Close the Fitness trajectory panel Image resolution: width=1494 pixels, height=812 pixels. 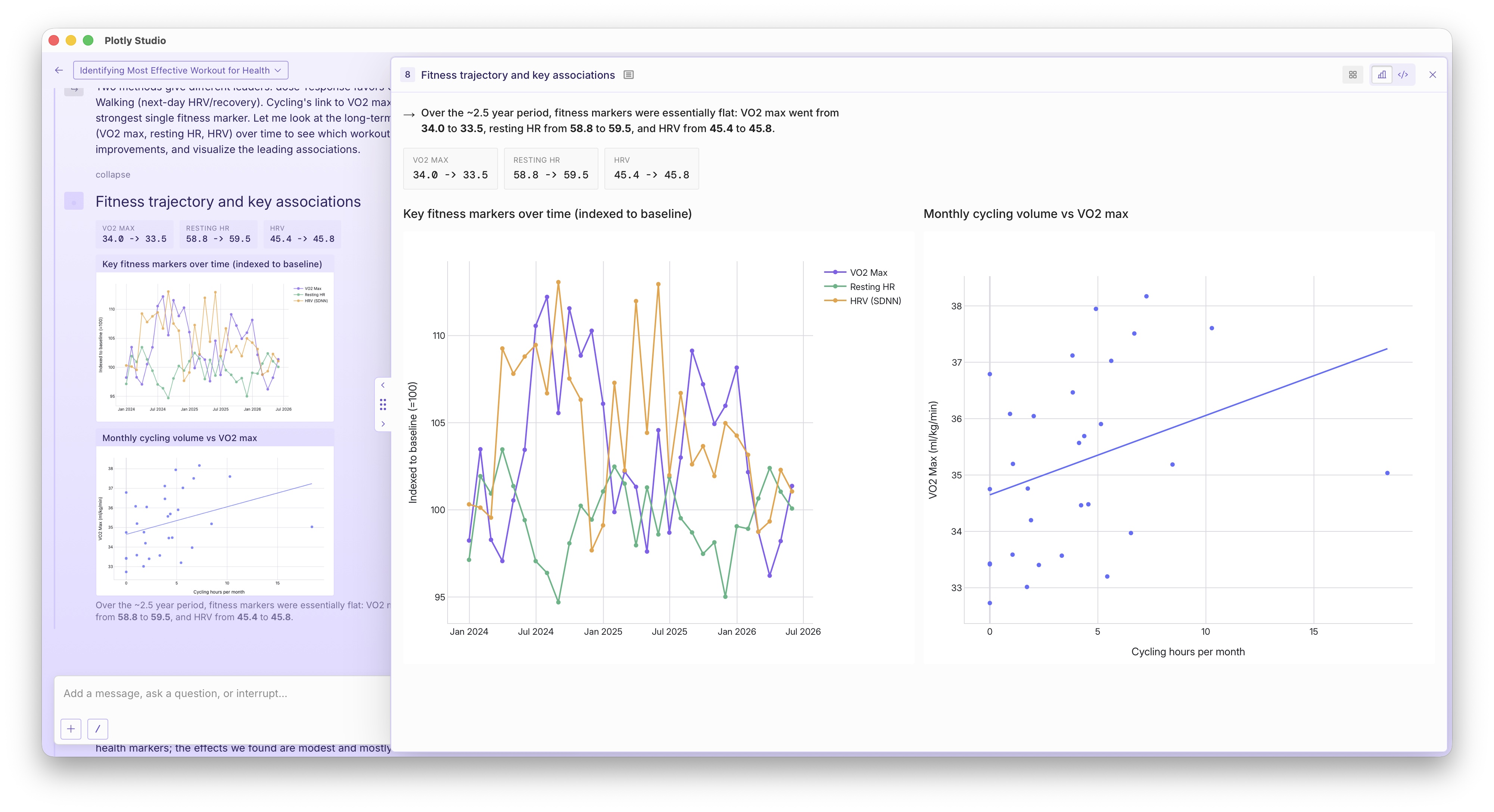point(1432,75)
